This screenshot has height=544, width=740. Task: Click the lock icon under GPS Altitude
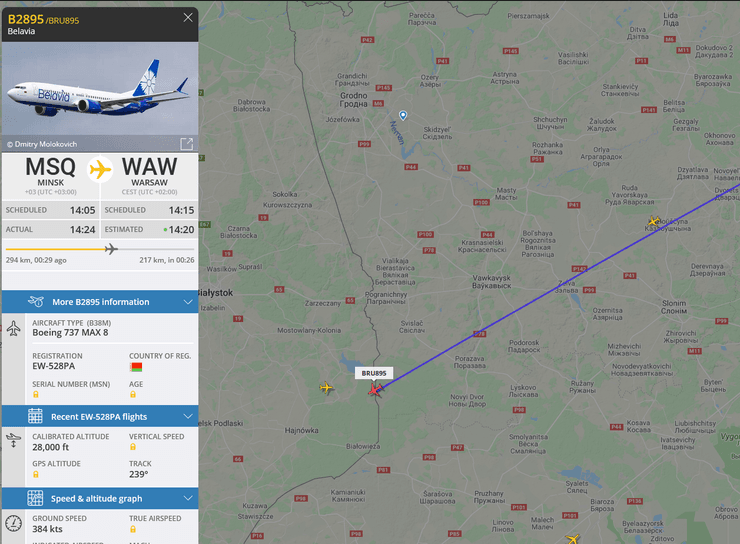(x=36, y=474)
